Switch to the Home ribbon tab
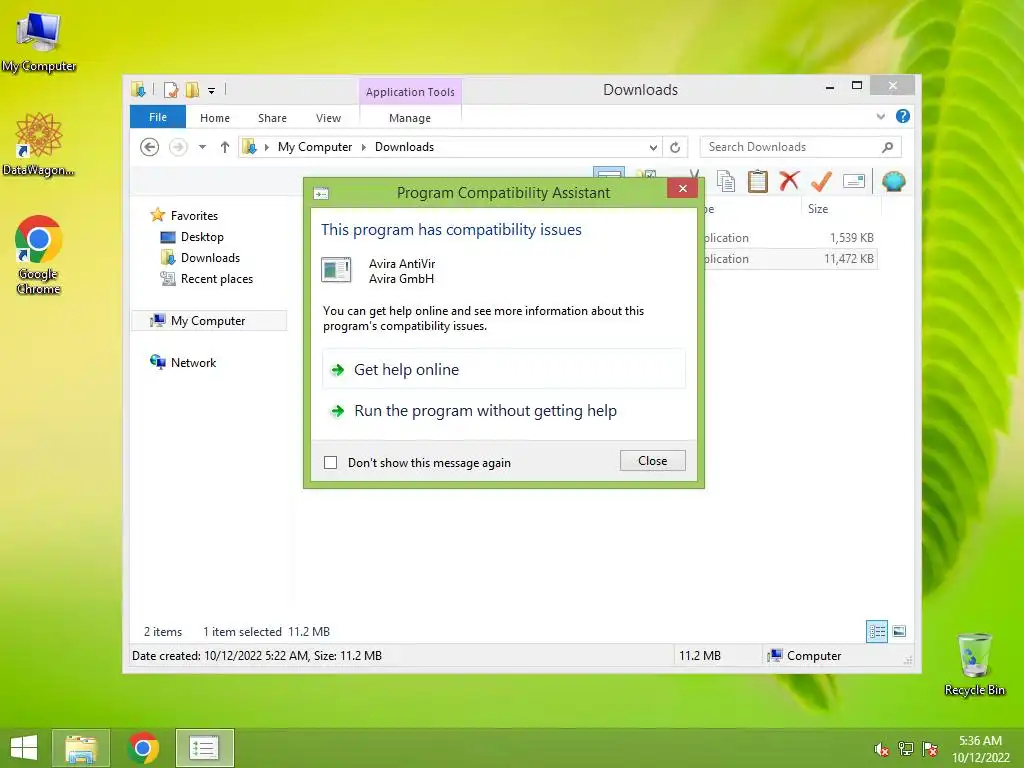The image size is (1024, 768). (215, 118)
